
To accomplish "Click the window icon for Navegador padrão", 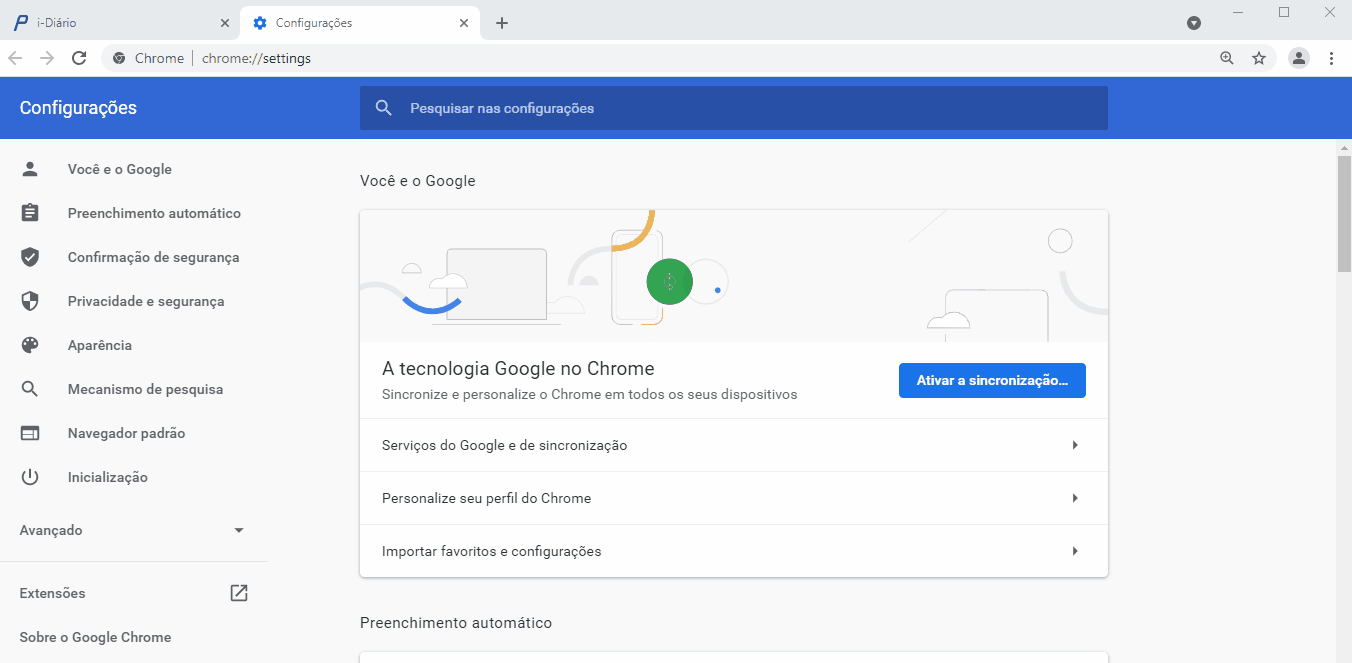I will tap(30, 433).
